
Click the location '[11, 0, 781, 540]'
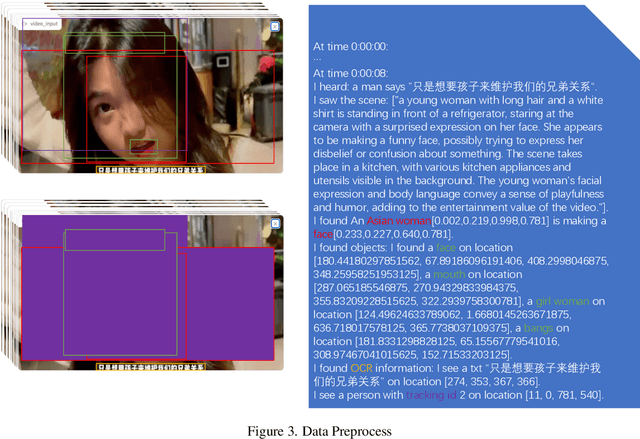click(564, 395)
